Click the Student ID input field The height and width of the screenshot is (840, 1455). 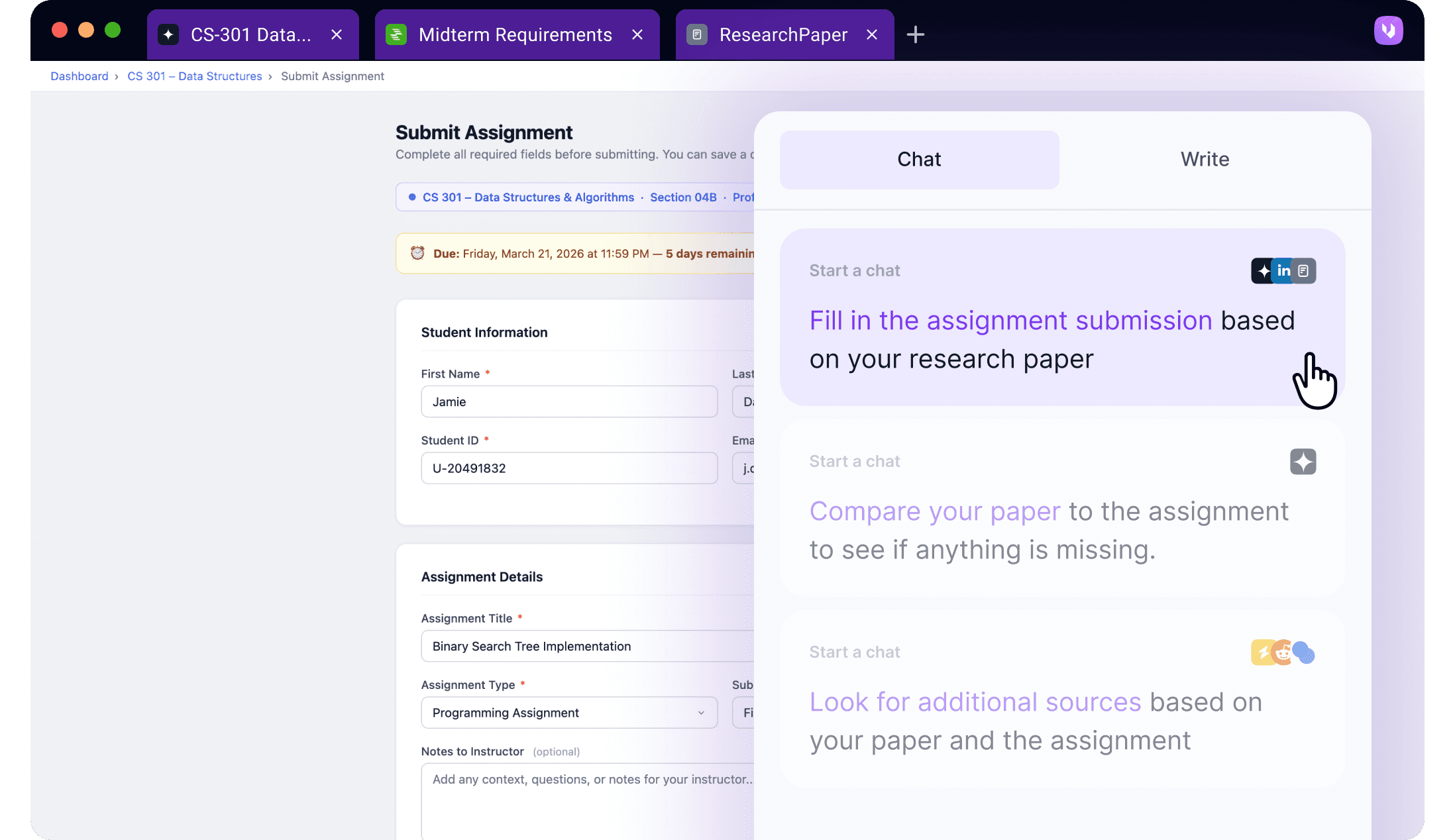[568, 468]
